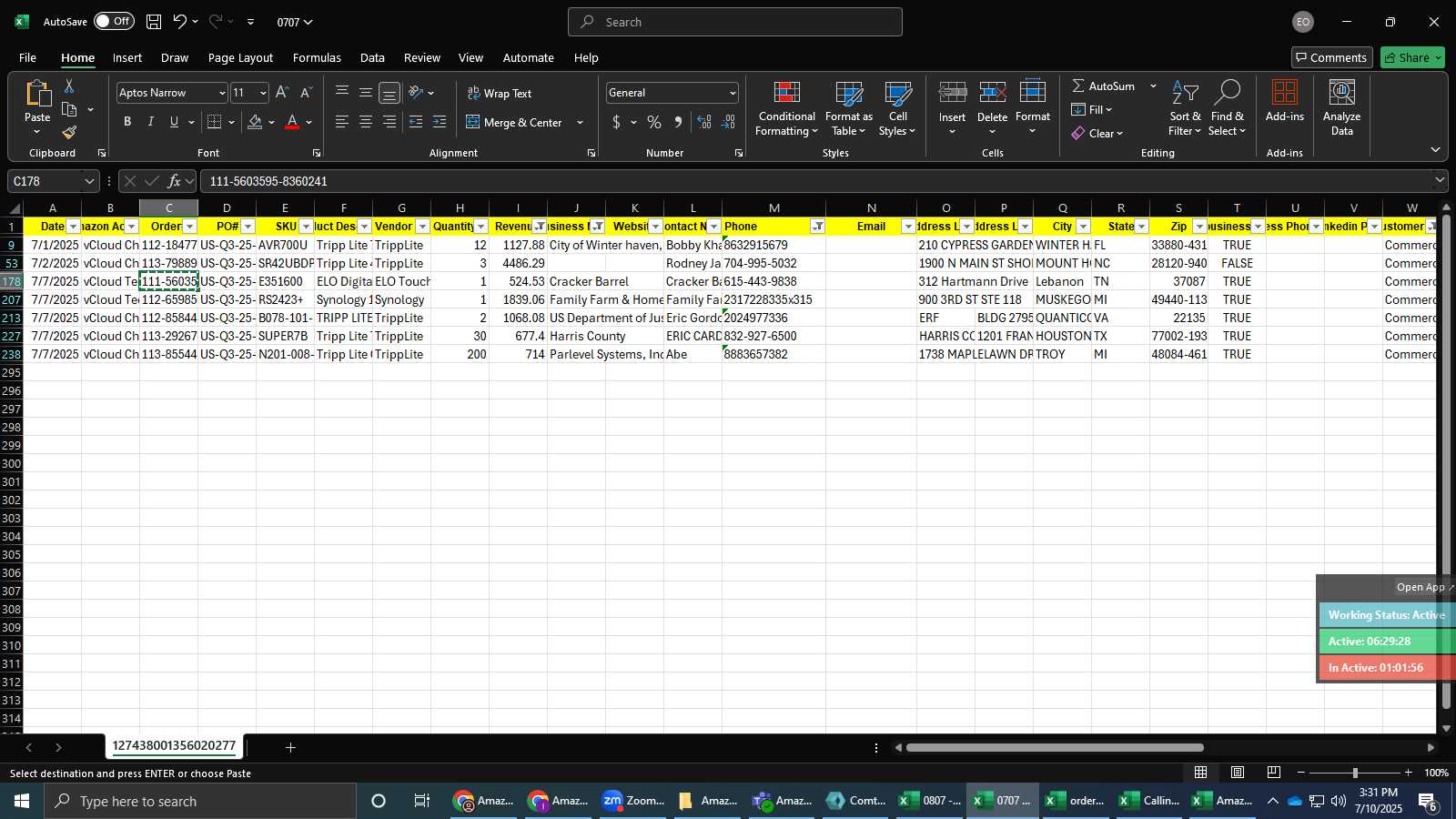Select sheet tab 127438001356020277
Screen dimensions: 1456x819
tap(174, 746)
